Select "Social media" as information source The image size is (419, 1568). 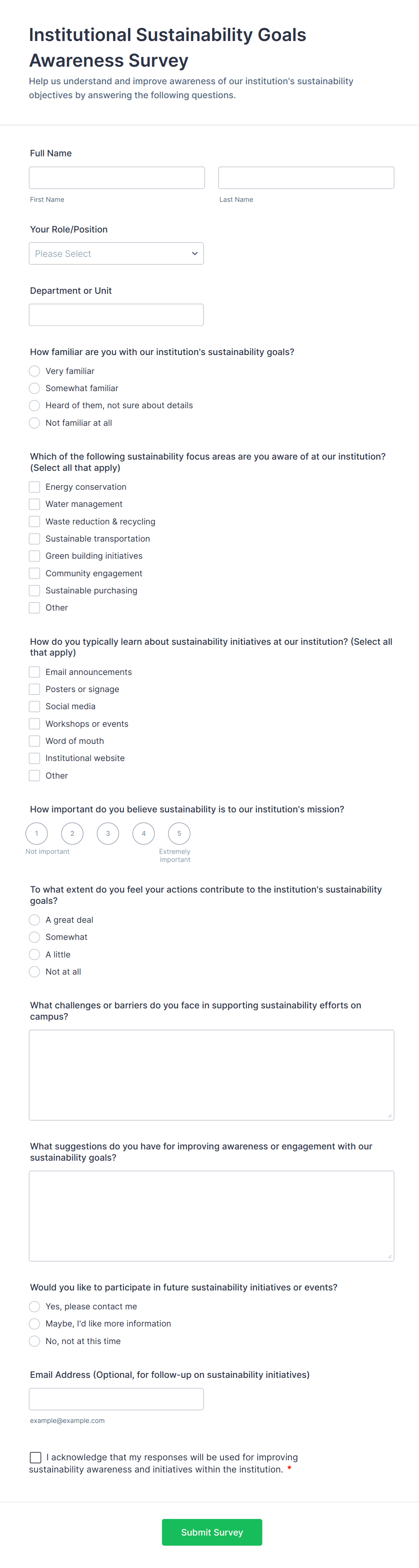pos(35,706)
